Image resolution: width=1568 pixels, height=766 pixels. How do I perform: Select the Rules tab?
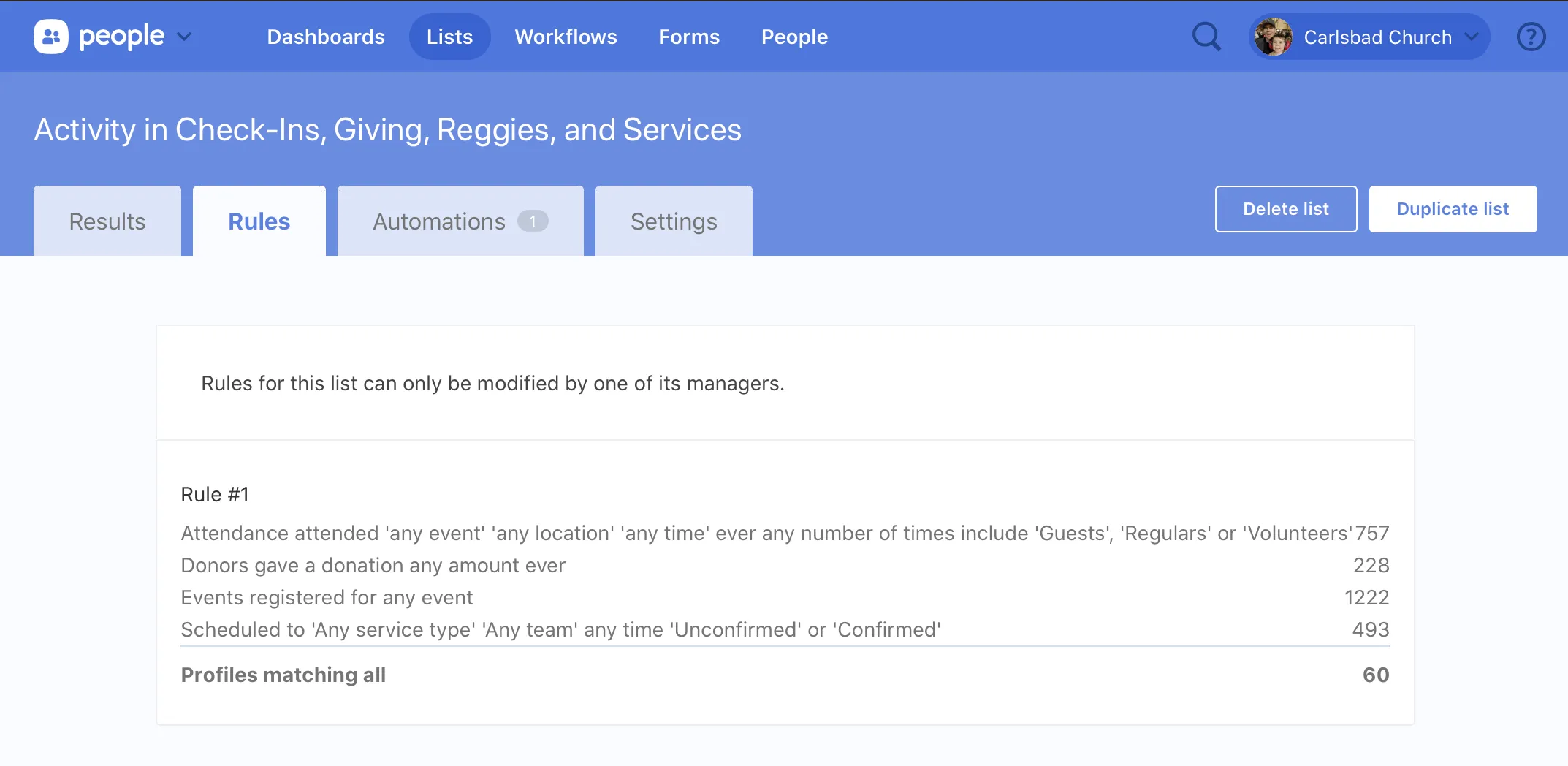[x=259, y=221]
